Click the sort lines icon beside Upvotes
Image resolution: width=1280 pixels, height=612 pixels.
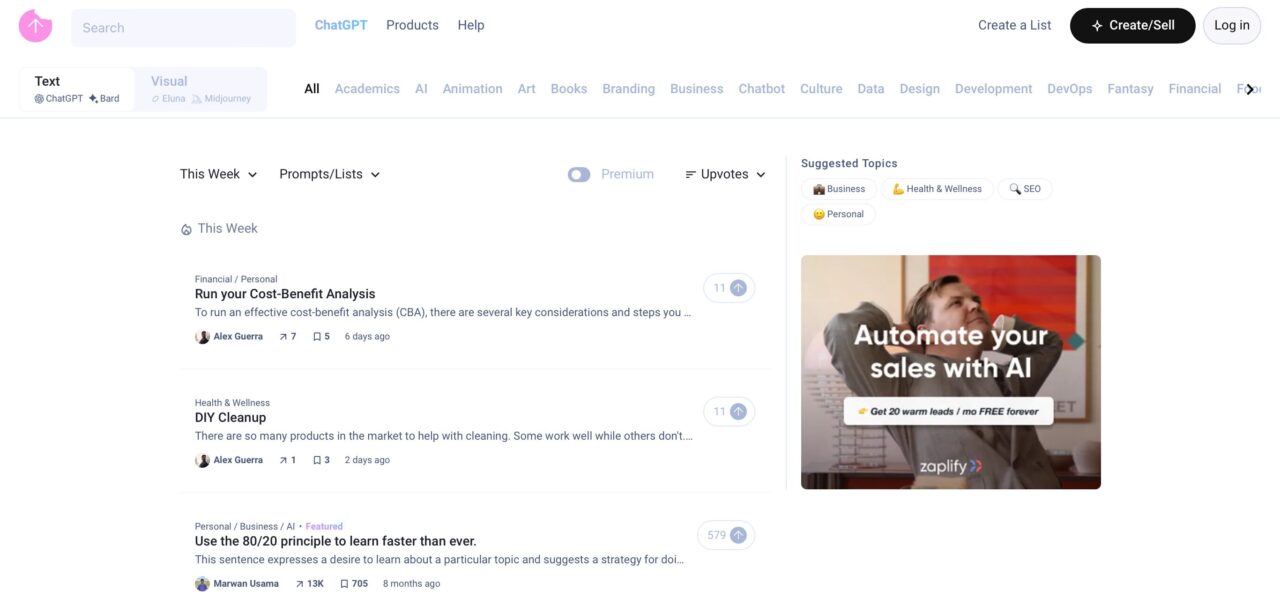[x=690, y=174]
